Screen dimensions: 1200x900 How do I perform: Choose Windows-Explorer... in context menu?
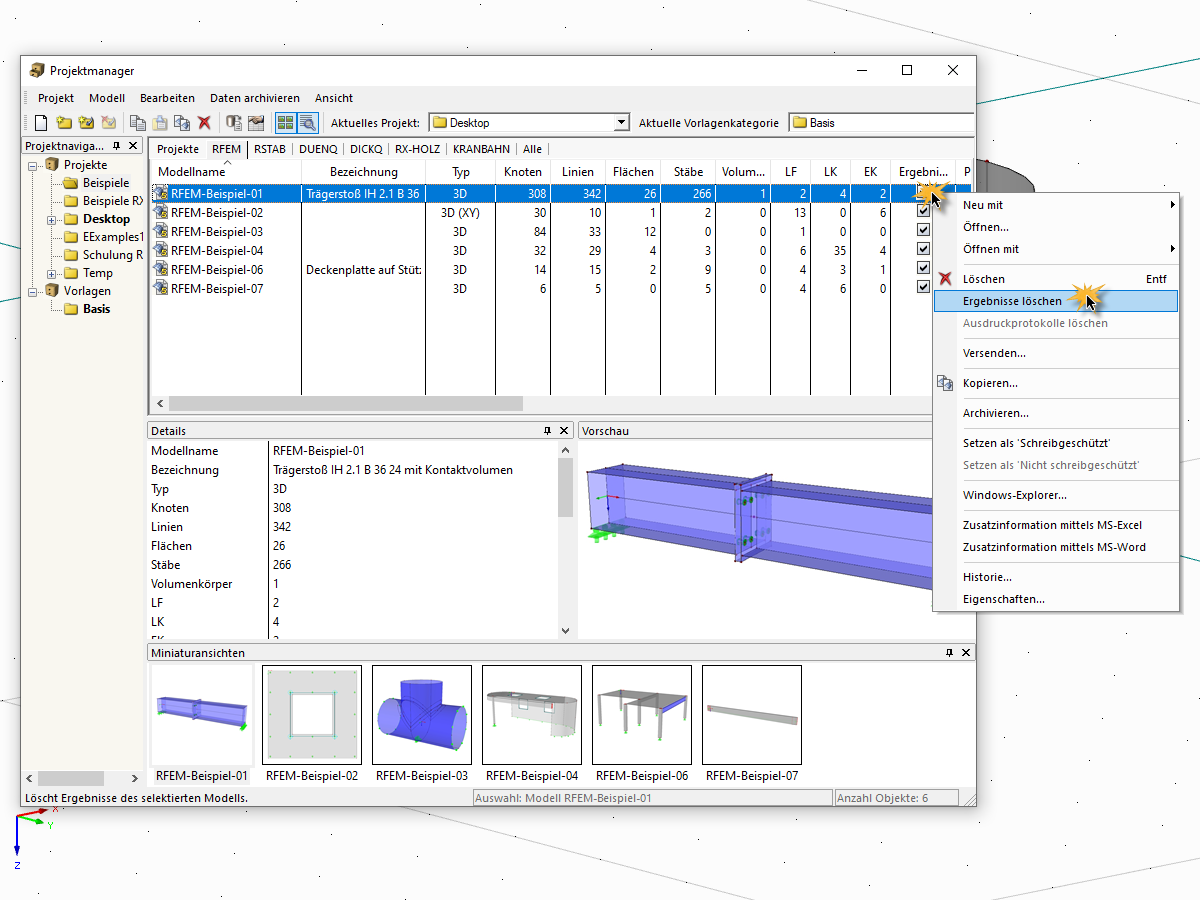1055,495
